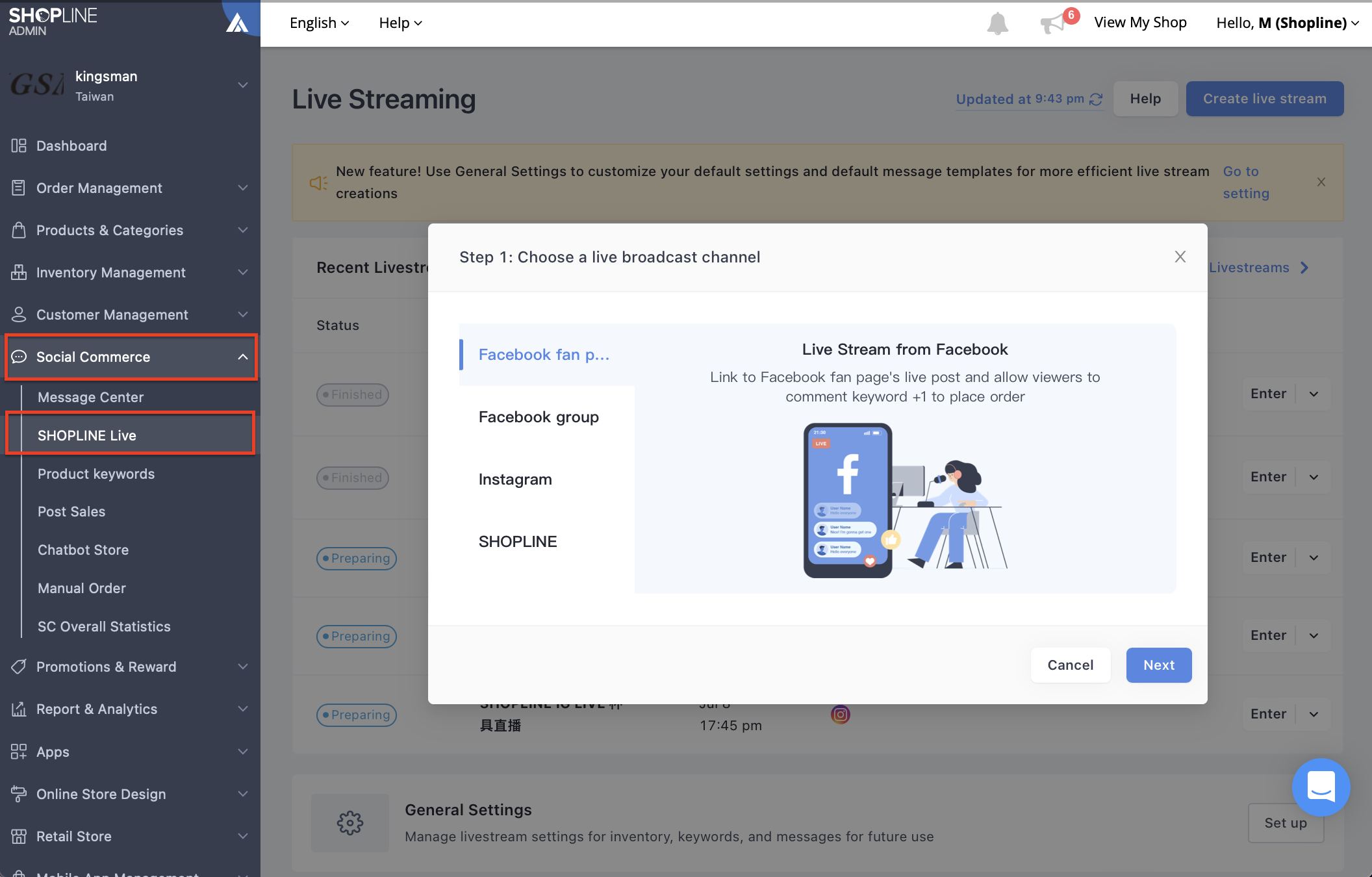Open Message Center in the sidebar
This screenshot has width=1372, height=877.
pos(90,397)
